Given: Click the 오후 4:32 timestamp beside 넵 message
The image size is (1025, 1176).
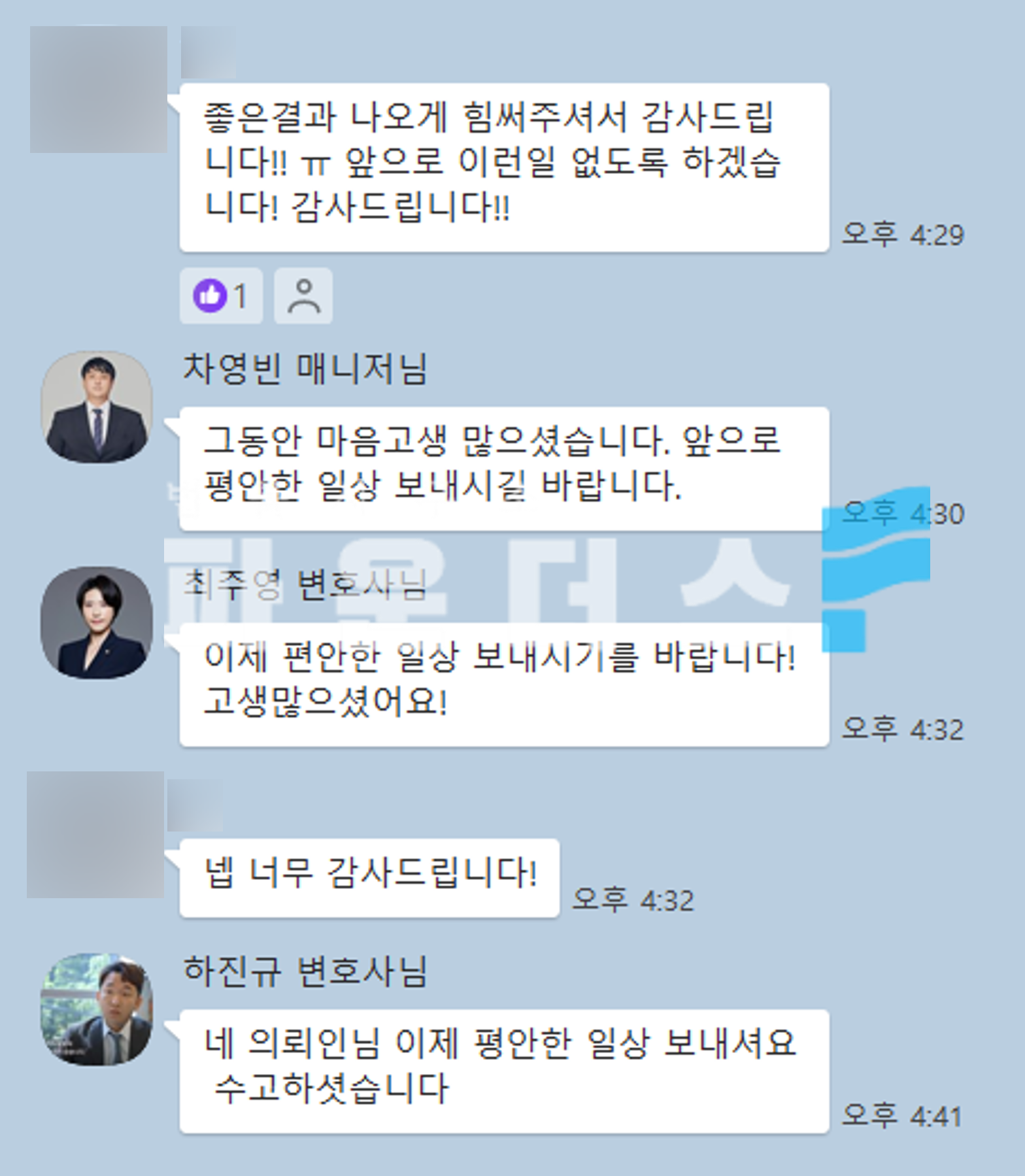Looking at the screenshot, I should click(633, 900).
